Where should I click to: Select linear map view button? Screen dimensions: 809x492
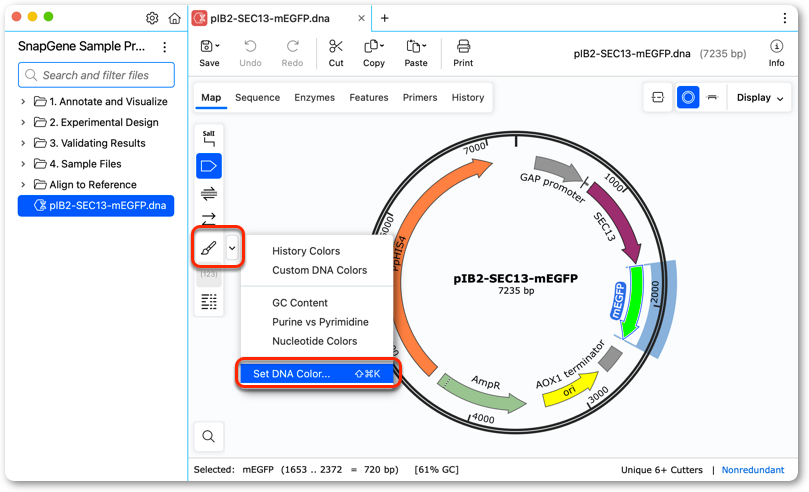coord(713,97)
